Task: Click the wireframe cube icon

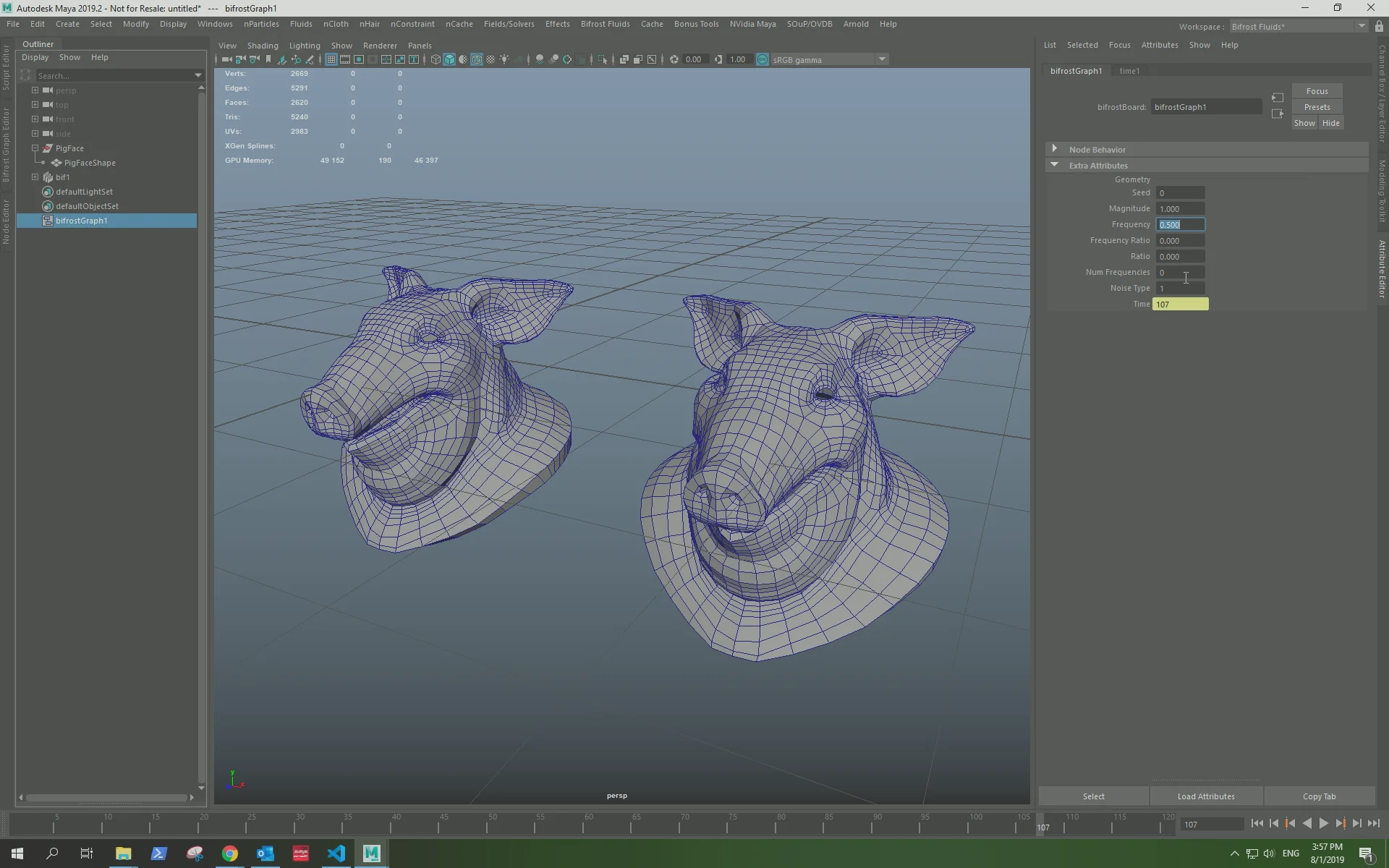Action: pos(436,59)
